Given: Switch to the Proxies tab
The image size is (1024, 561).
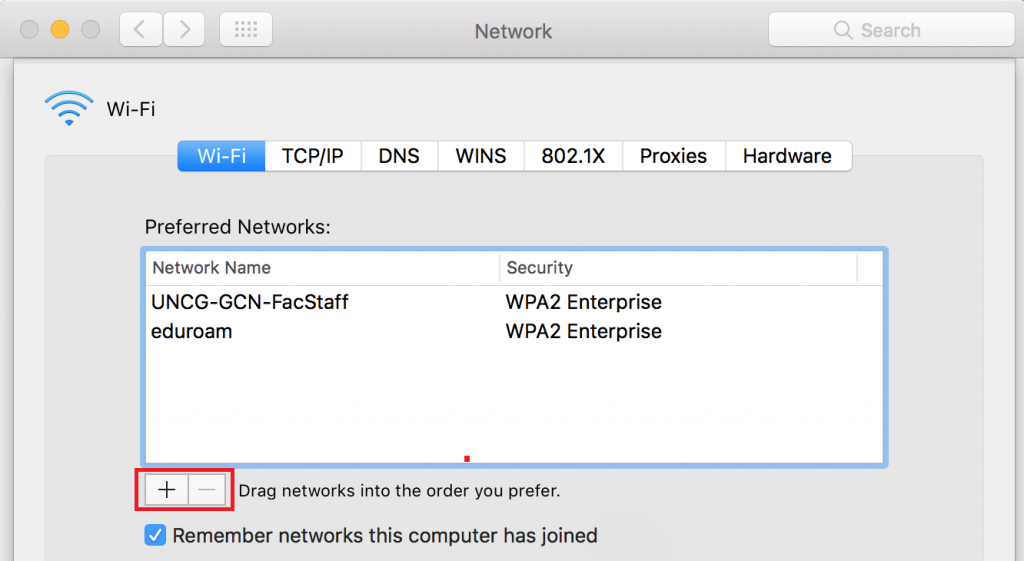Looking at the screenshot, I should [x=673, y=156].
